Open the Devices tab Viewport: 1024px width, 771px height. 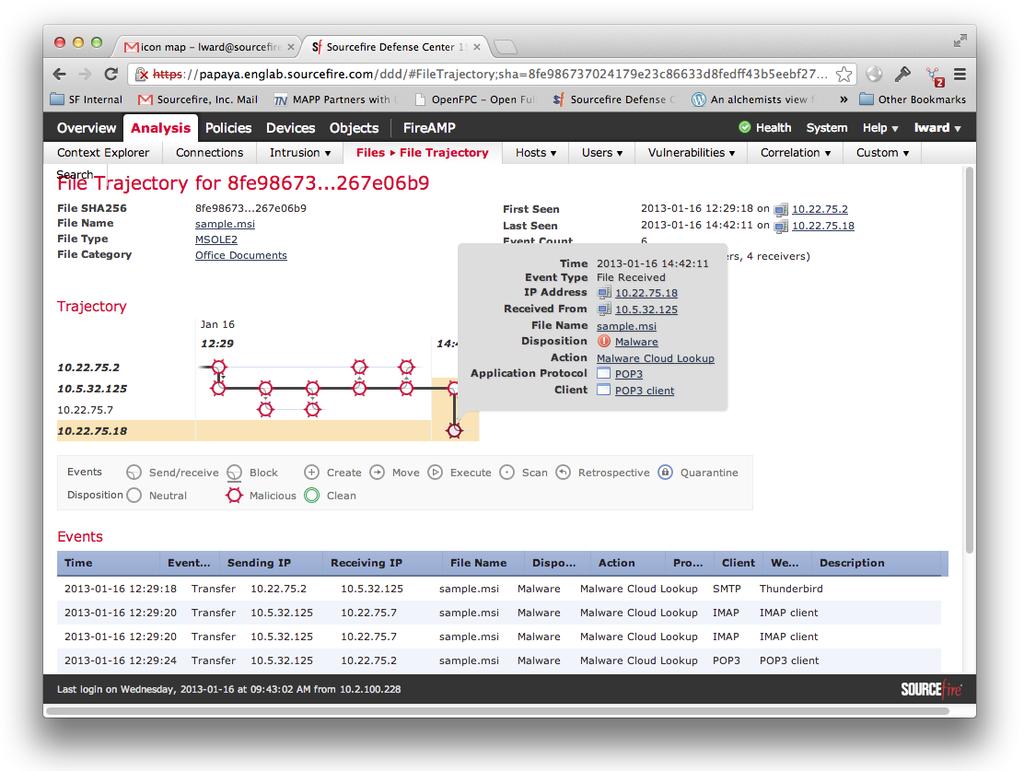pos(290,128)
